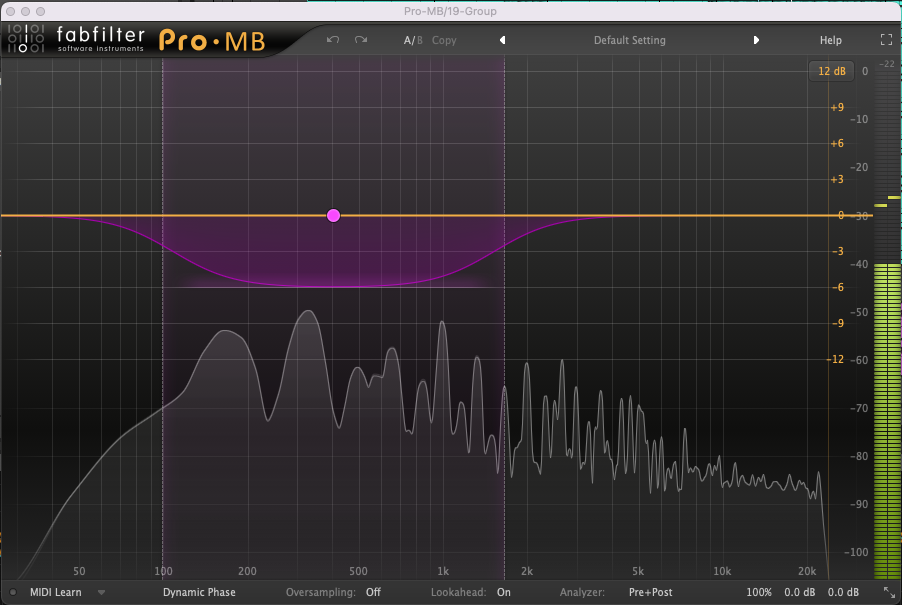The image size is (902, 605).
Task: Open the 12 dB display range selector
Action: tap(831, 71)
